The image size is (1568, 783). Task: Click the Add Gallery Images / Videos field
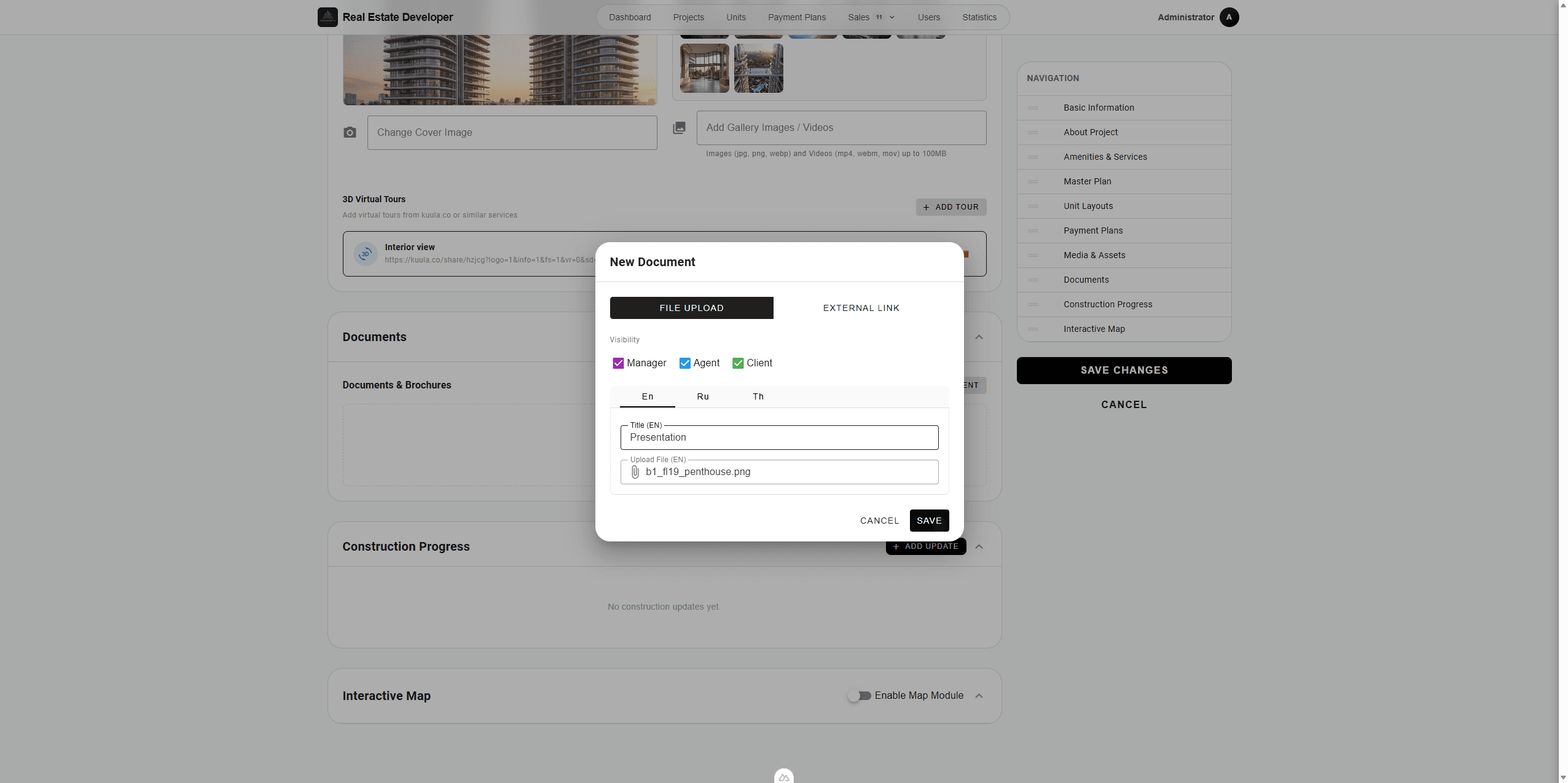point(841,128)
